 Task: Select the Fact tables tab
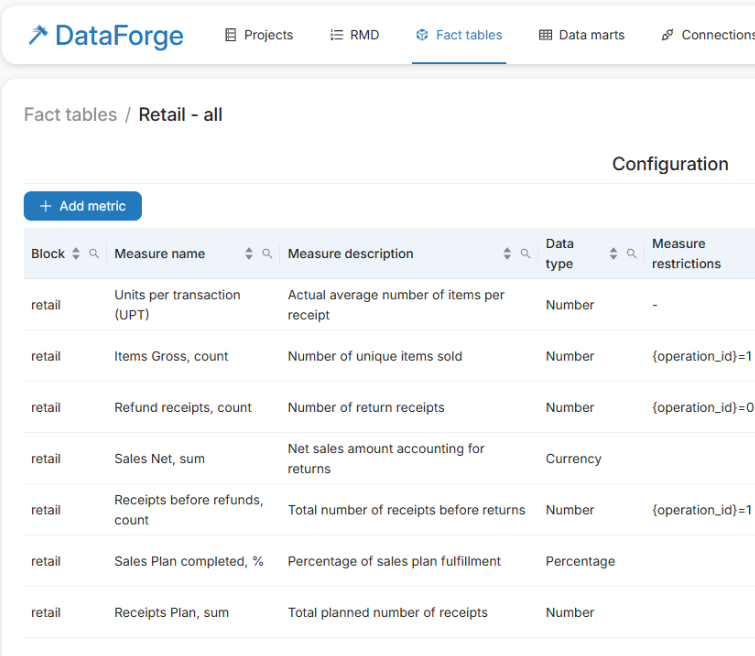coord(459,35)
